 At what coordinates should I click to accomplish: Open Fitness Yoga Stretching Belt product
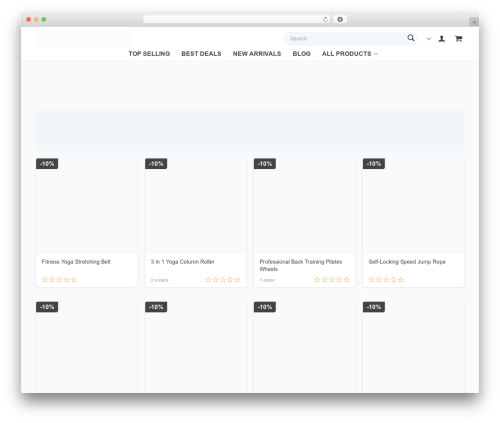[76, 262]
